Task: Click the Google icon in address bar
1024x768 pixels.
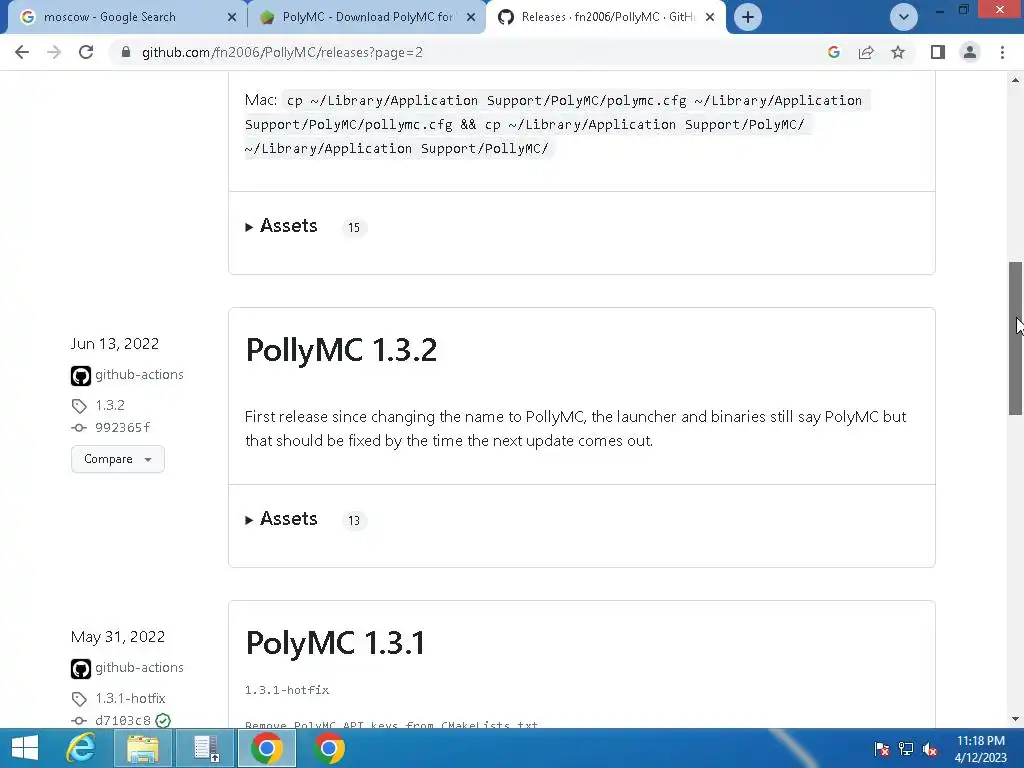Action: coord(833,52)
